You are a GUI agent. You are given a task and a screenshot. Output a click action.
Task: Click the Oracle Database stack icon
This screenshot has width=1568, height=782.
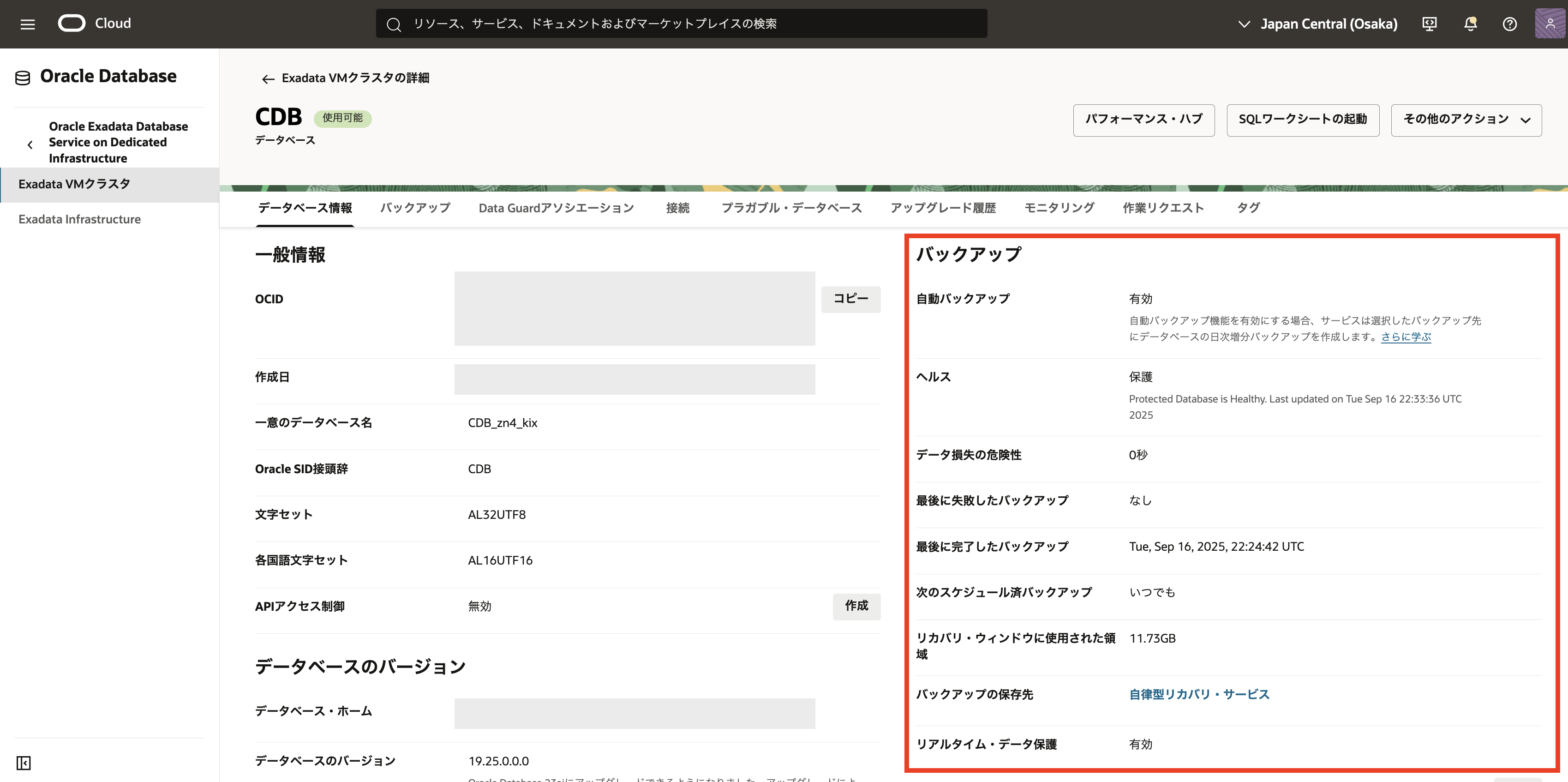click(23, 78)
